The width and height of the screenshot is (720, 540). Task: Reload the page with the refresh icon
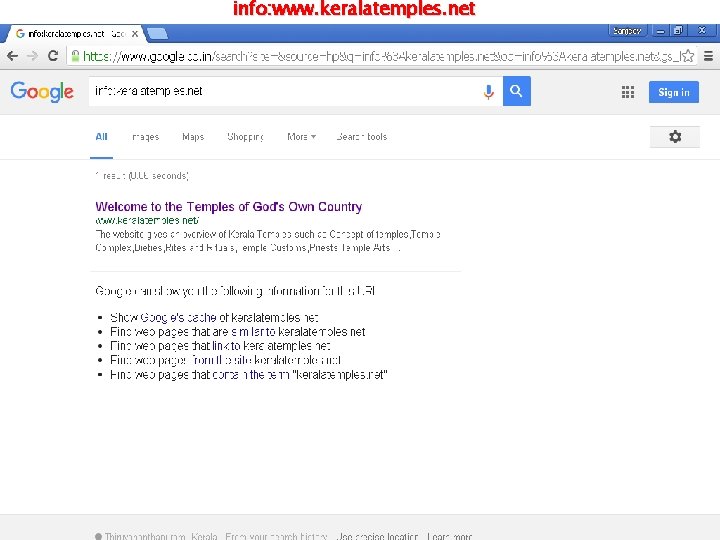(x=53, y=56)
